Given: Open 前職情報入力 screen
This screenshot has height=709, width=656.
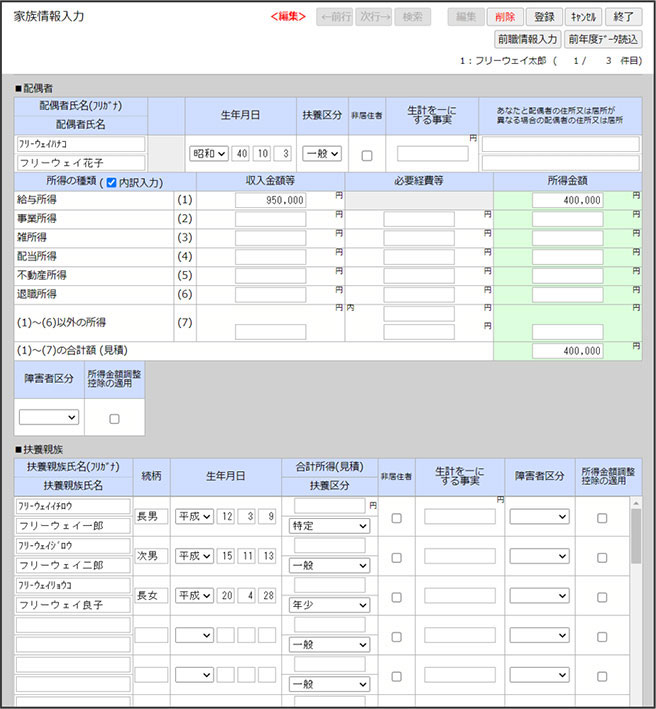Looking at the screenshot, I should pyautogui.click(x=527, y=39).
